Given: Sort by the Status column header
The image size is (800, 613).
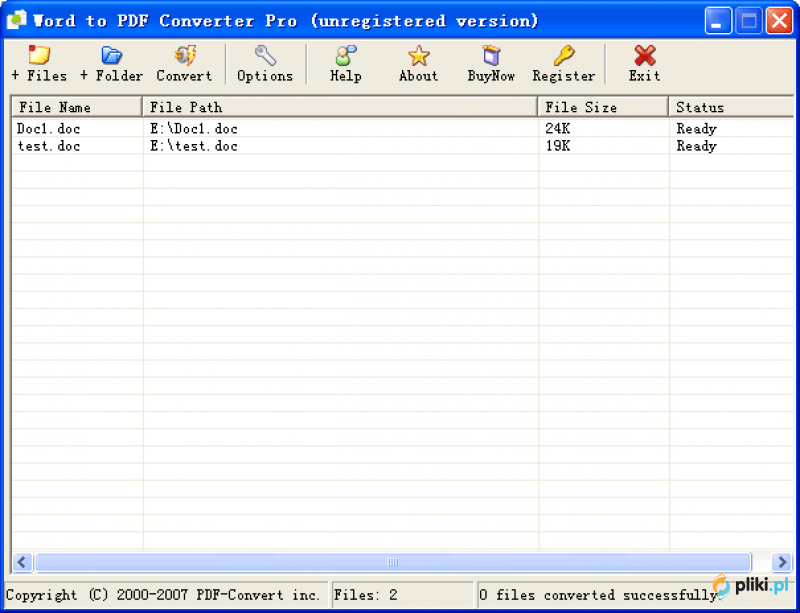Looking at the screenshot, I should click(732, 107).
